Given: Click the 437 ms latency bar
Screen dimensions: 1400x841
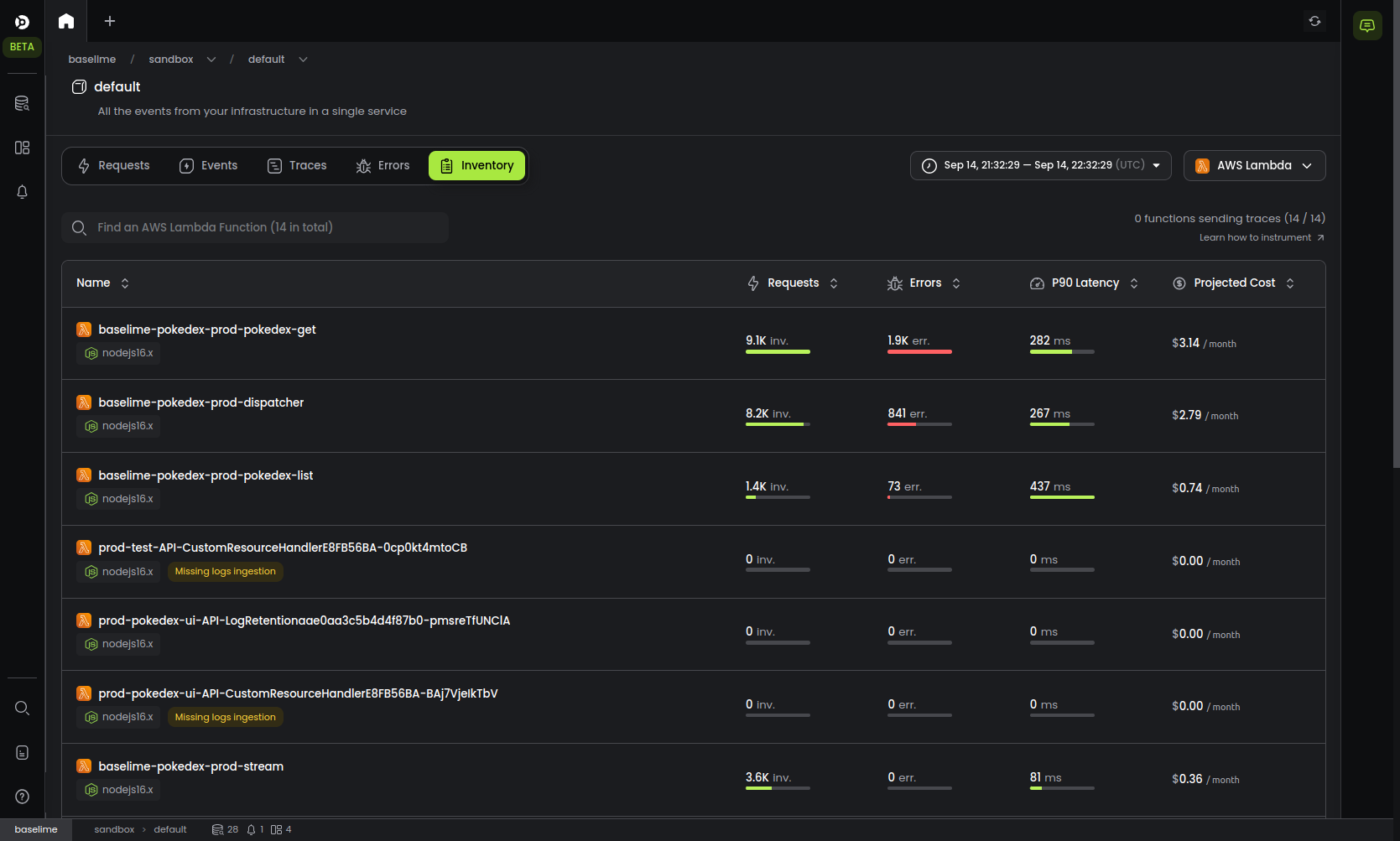Looking at the screenshot, I should 1062,498.
